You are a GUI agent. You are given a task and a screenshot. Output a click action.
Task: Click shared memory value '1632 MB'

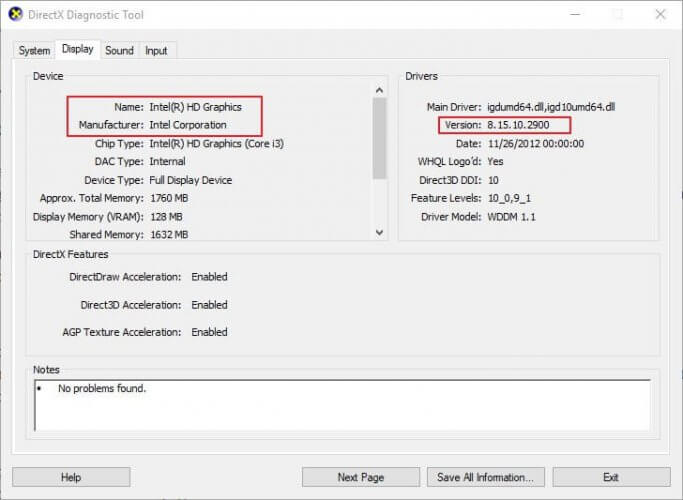[x=169, y=235]
